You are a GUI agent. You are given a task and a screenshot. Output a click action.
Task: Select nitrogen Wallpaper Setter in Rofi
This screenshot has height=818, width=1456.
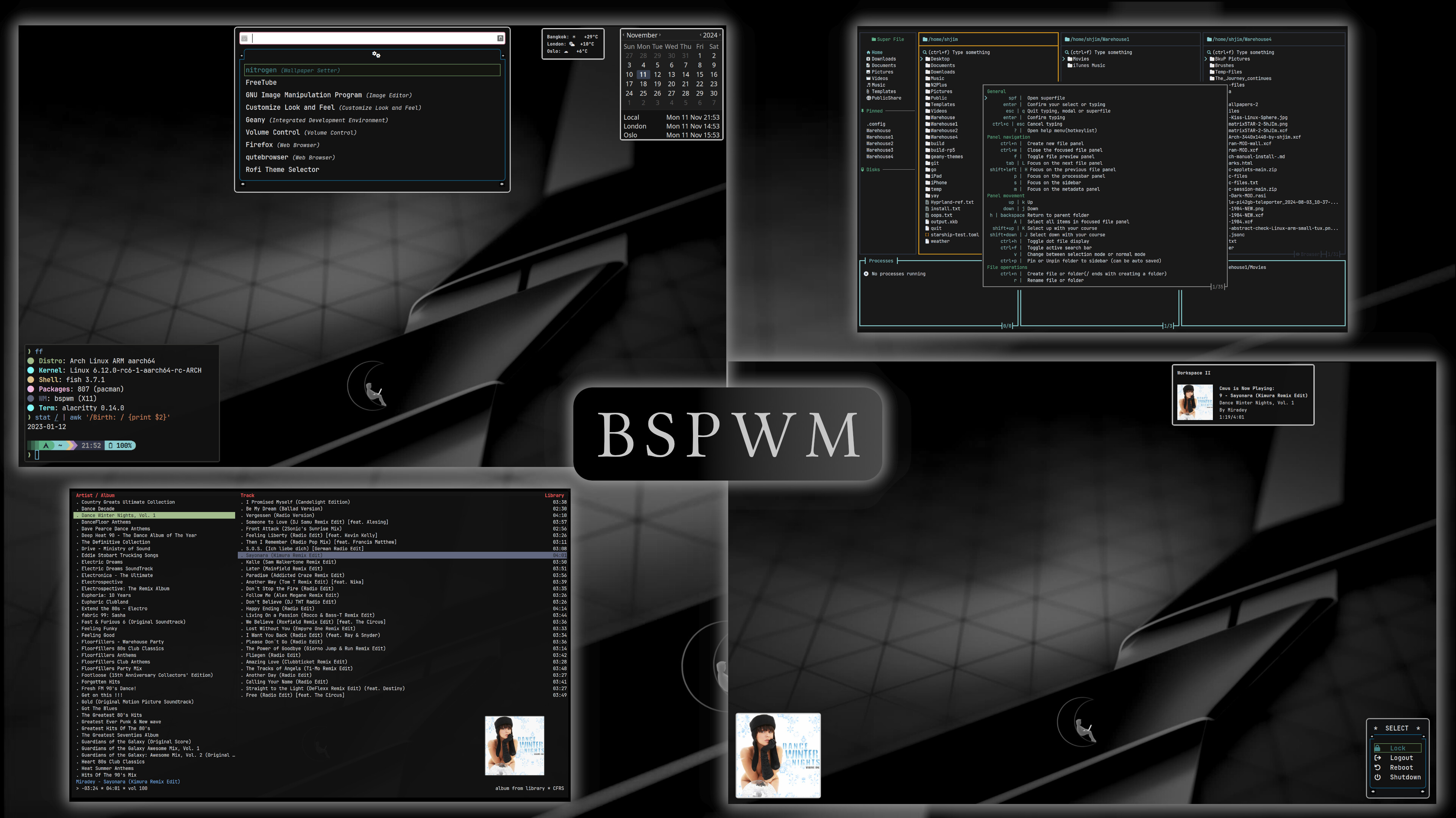[372, 70]
